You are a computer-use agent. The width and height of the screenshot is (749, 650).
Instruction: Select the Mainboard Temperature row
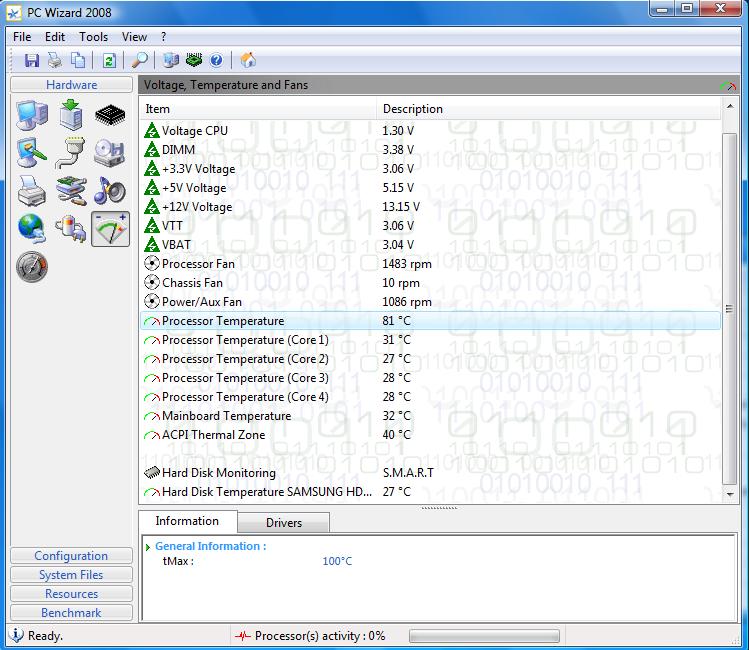coord(430,416)
